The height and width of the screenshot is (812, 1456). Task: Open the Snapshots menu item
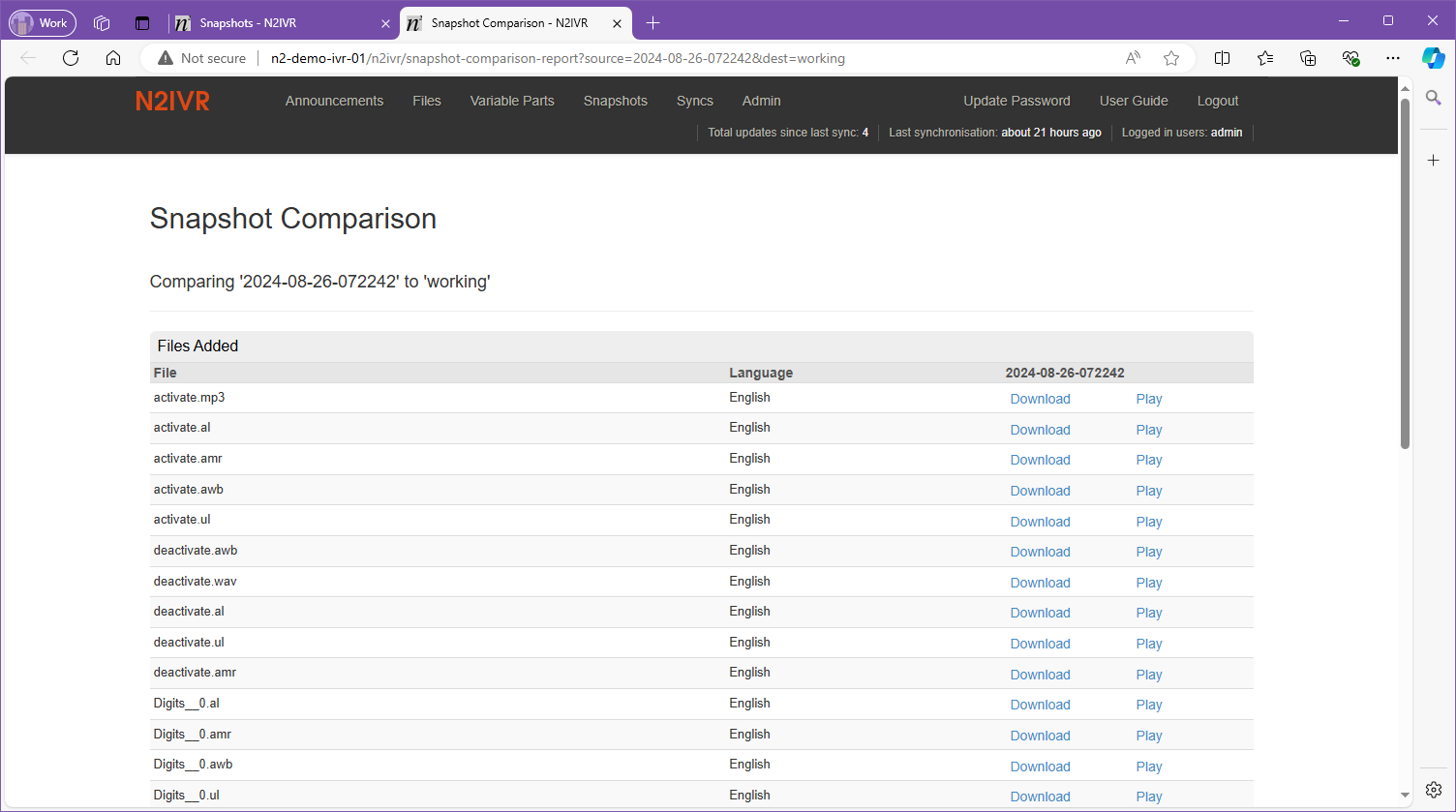coord(615,101)
